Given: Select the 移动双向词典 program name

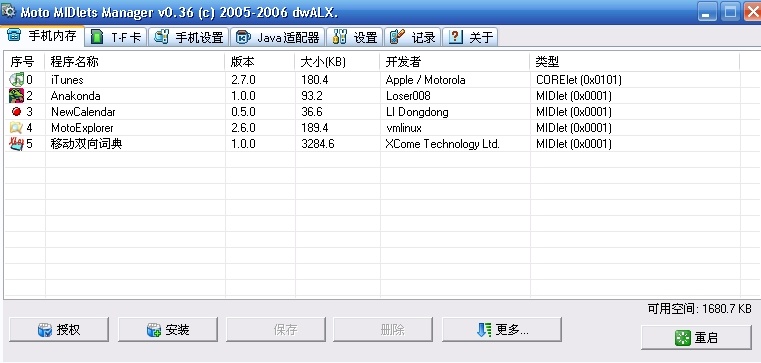Looking at the screenshot, I should coord(86,144).
